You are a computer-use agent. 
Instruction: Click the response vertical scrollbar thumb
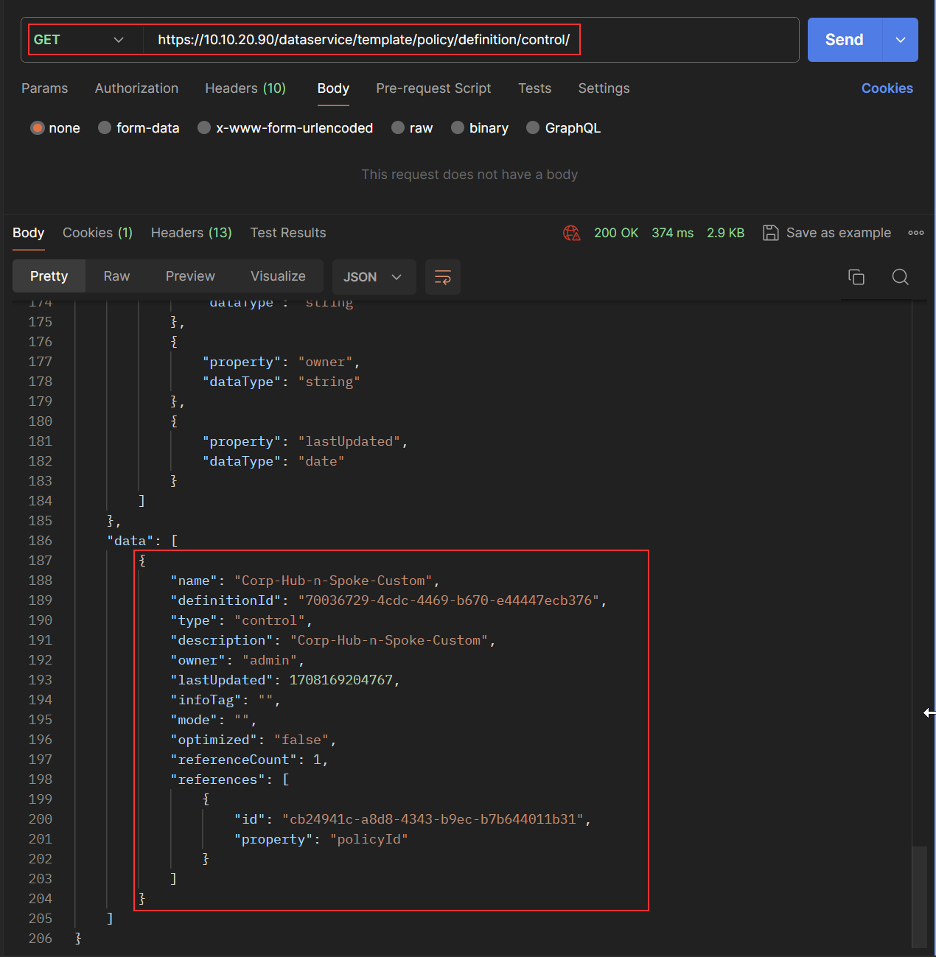919,895
